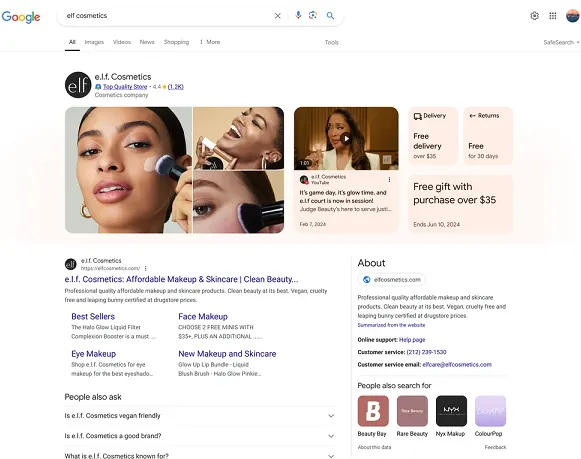Start voice search with the microphone icon
Image resolution: width=581 pixels, height=459 pixels.
298,15
